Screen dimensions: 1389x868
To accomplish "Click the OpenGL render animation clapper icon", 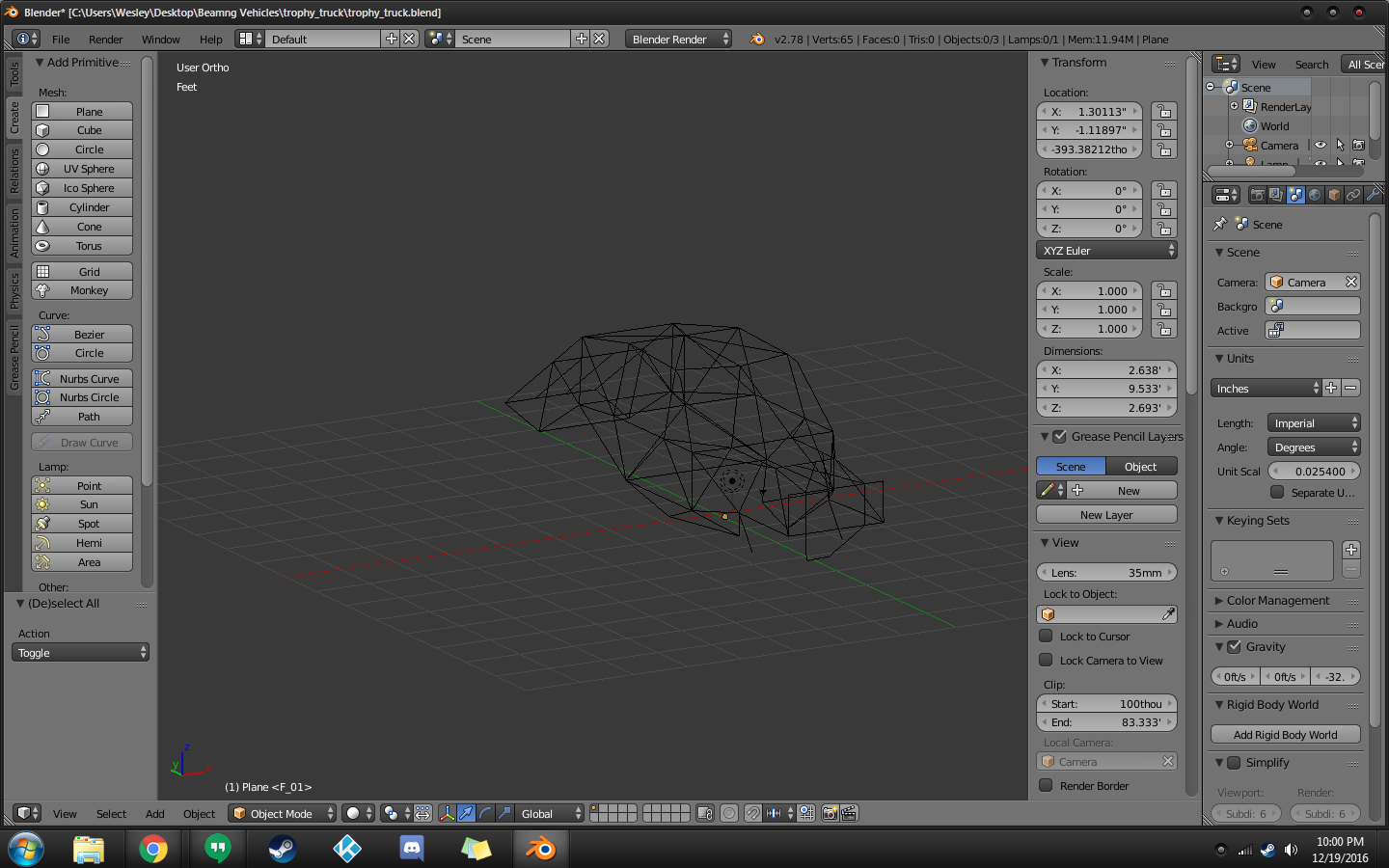I will click(849, 813).
